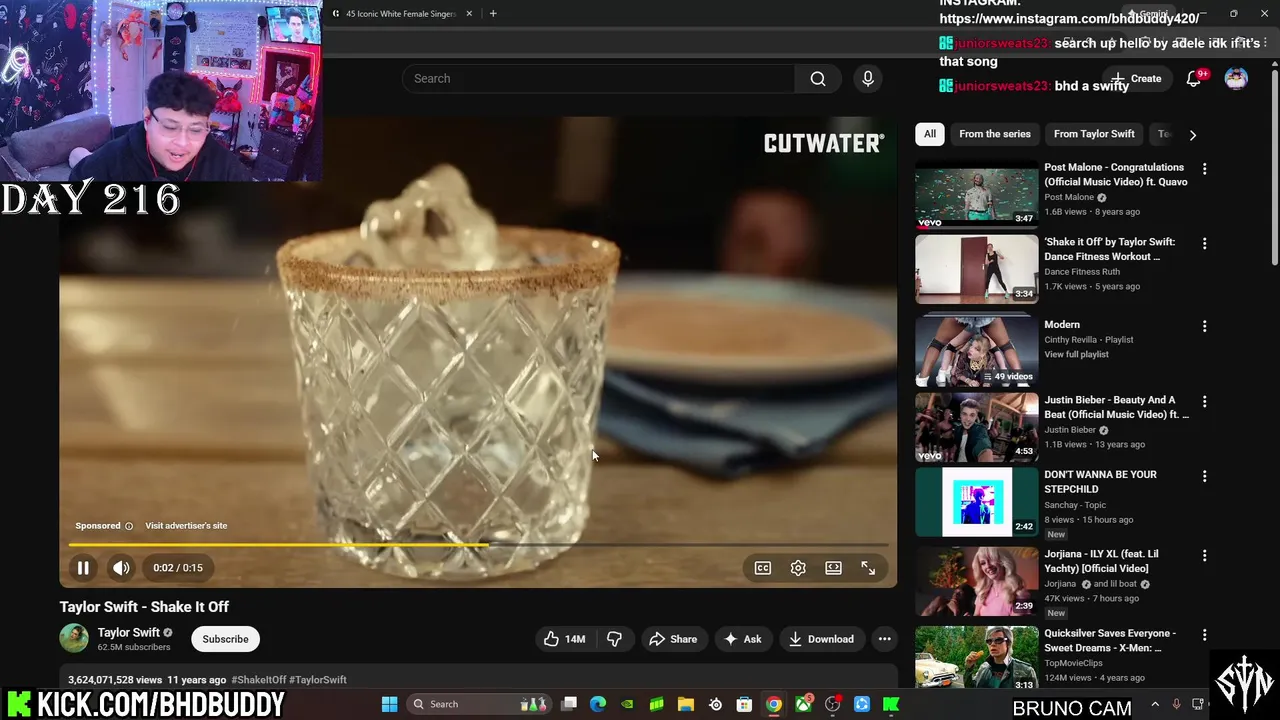1280x720 pixels.
Task: Open the account avatar menu
Action: [x=1236, y=79]
